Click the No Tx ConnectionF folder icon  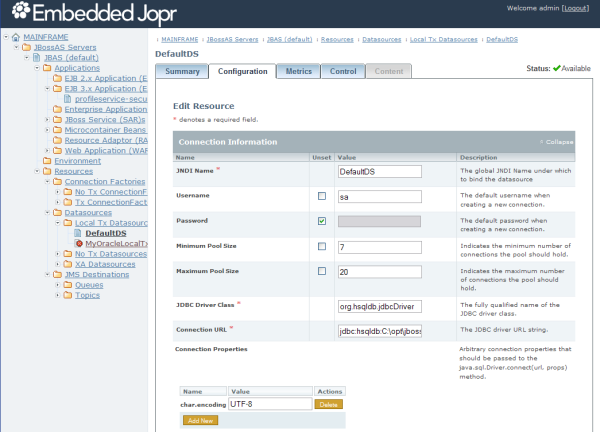click(68, 192)
